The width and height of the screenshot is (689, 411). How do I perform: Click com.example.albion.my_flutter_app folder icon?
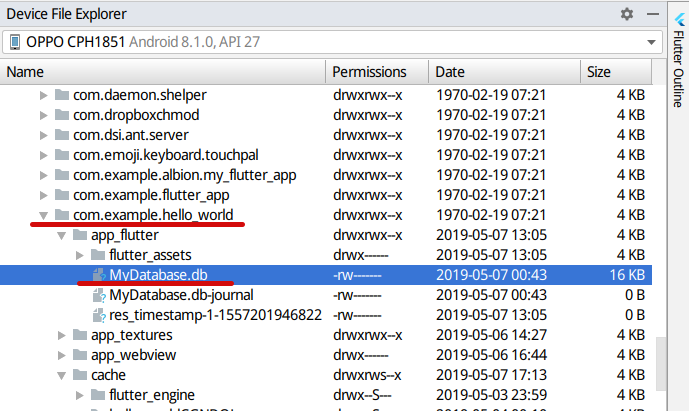tap(62, 175)
